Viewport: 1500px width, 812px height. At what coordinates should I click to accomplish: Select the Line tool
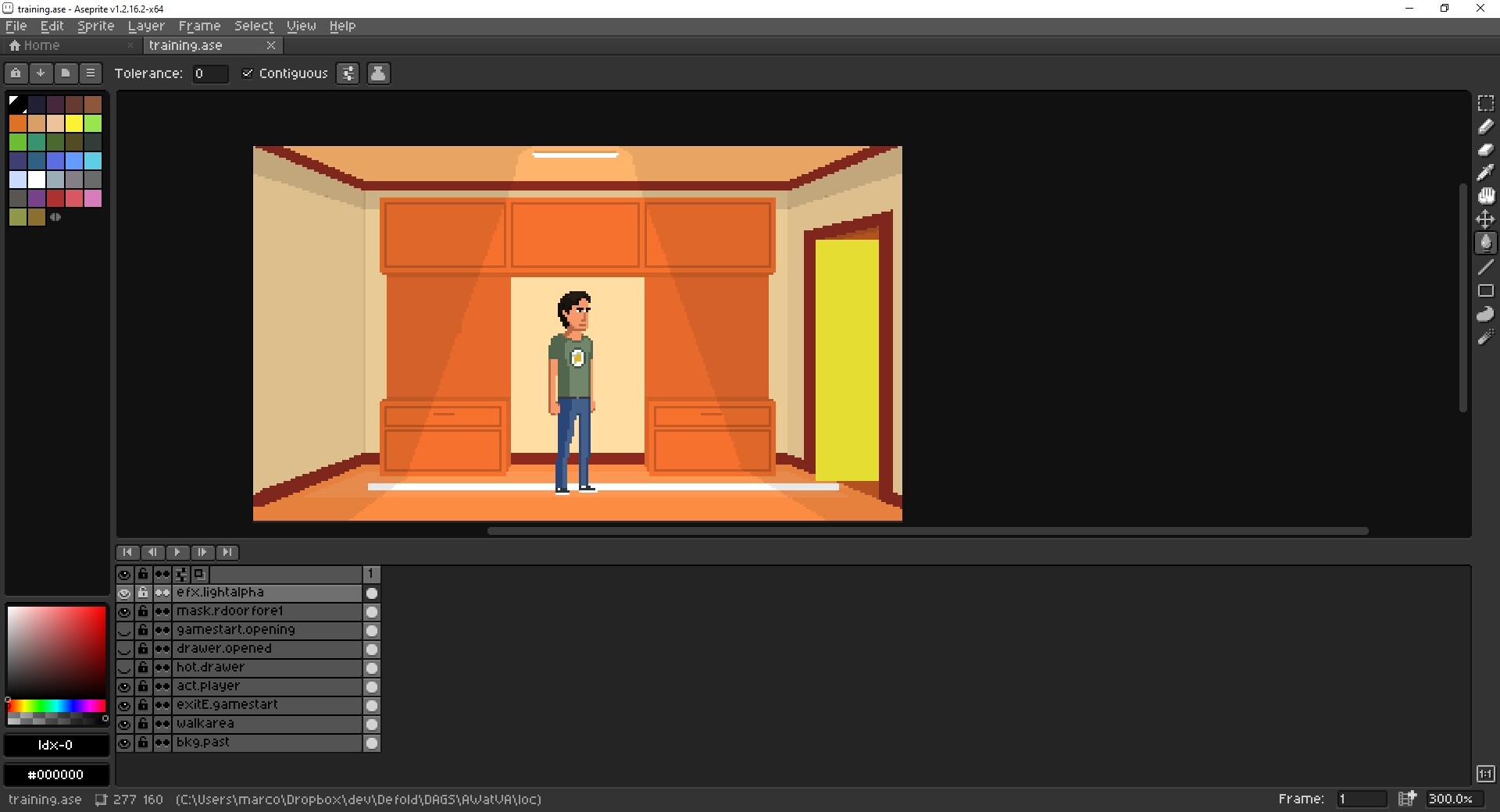[1485, 267]
